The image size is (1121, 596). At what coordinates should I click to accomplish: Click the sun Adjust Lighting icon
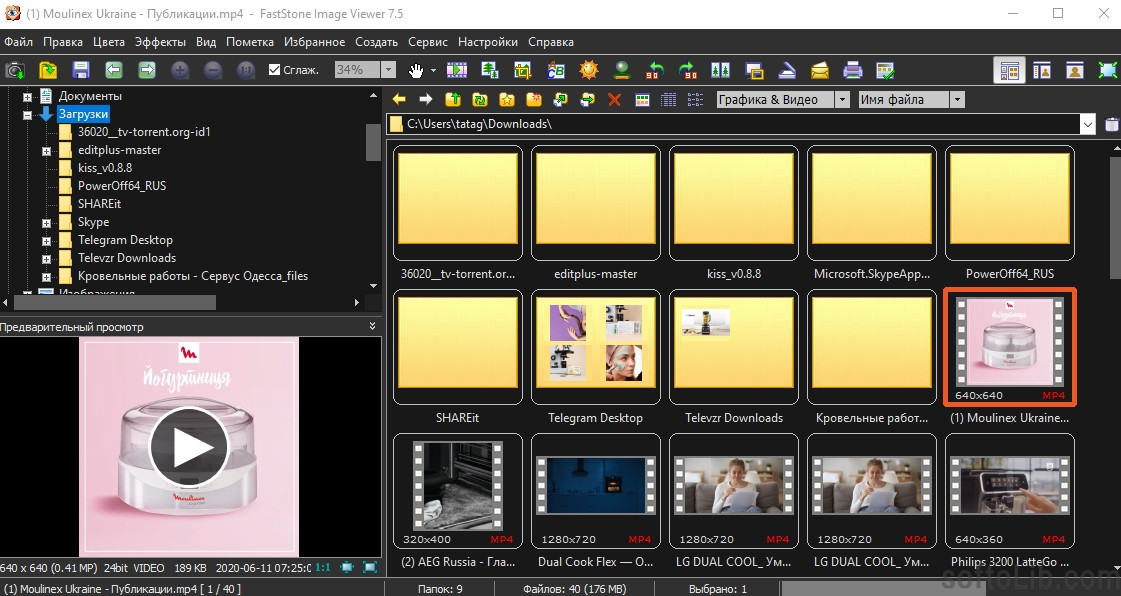pos(588,70)
